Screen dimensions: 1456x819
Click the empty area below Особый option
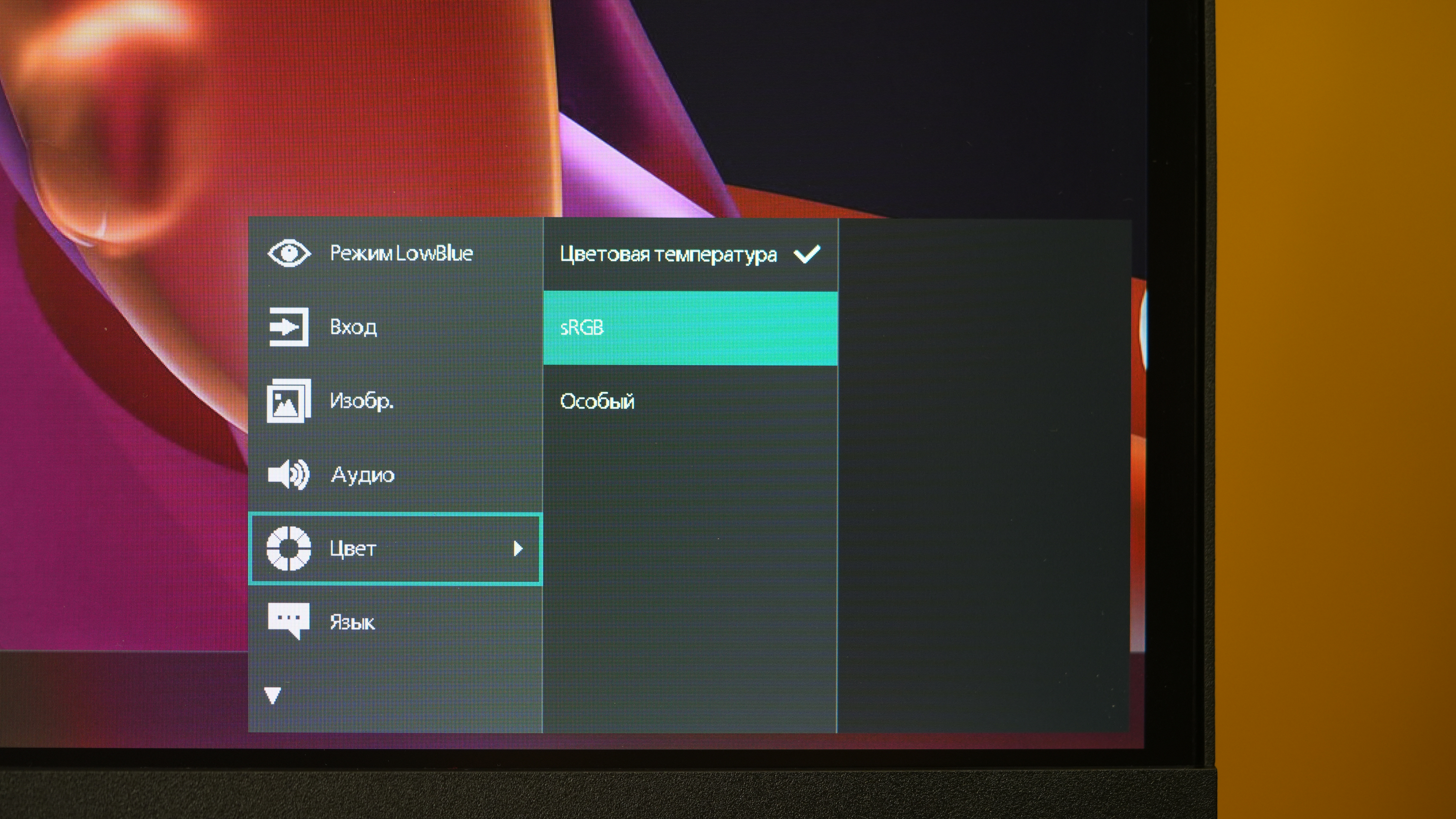(x=689, y=565)
